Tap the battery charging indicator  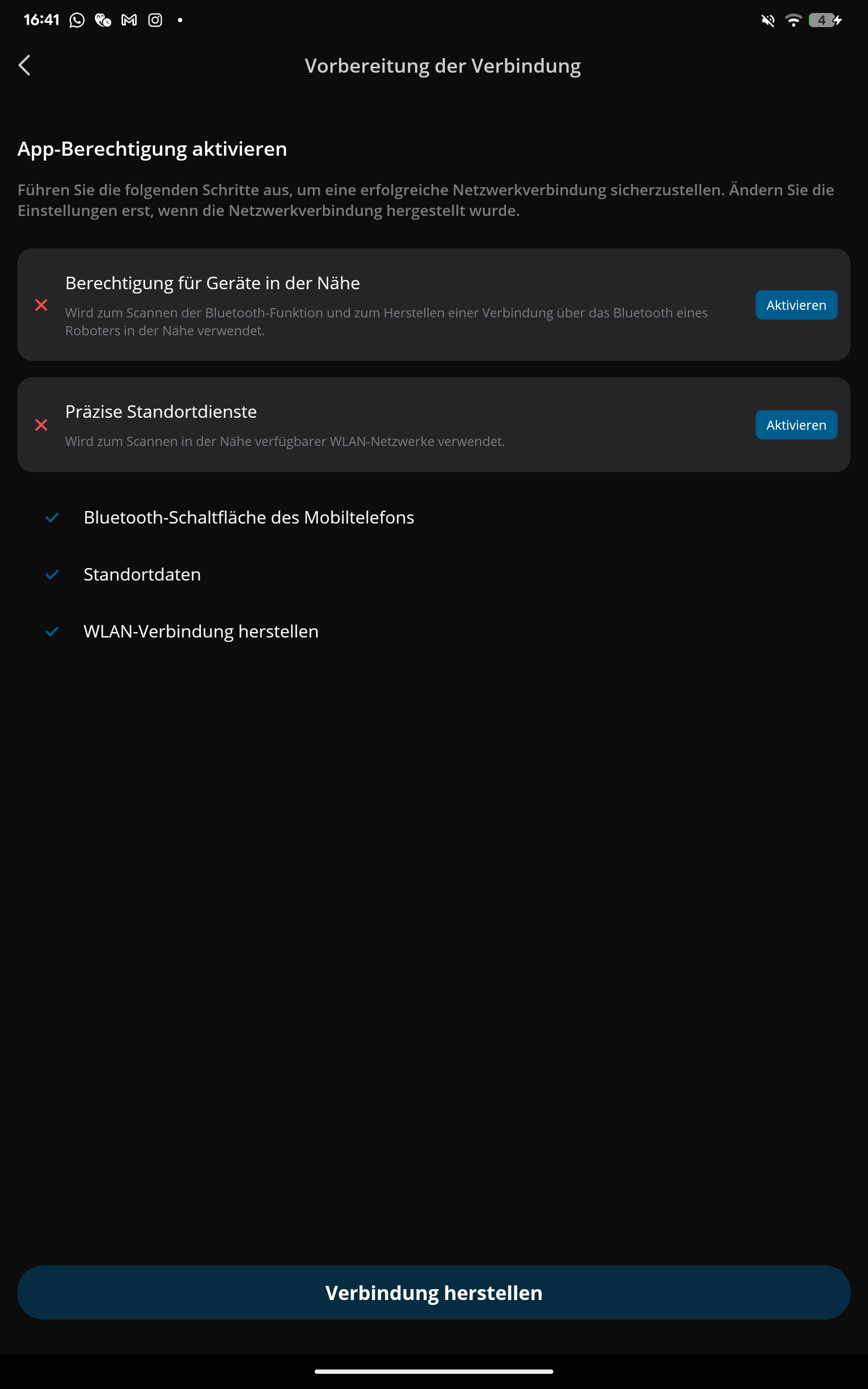tap(826, 20)
